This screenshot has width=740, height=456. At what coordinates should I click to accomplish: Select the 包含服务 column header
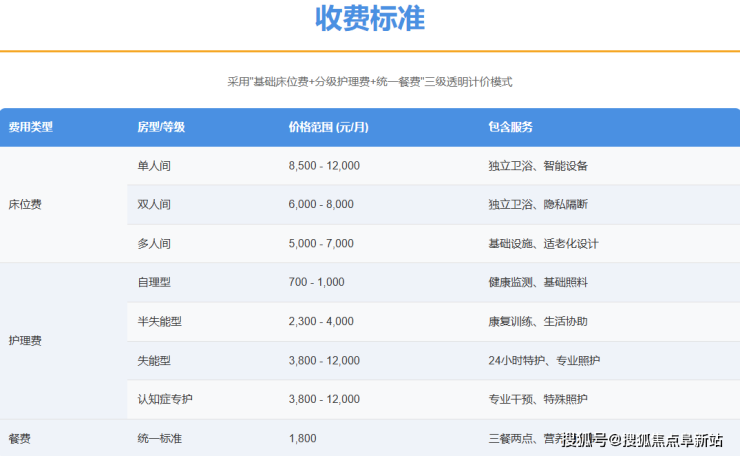tap(510, 127)
